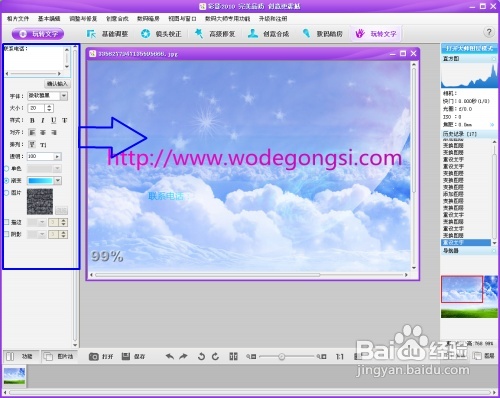Click the 基础调整 toolbar icon
The width and height of the screenshot is (500, 398).
(91, 34)
